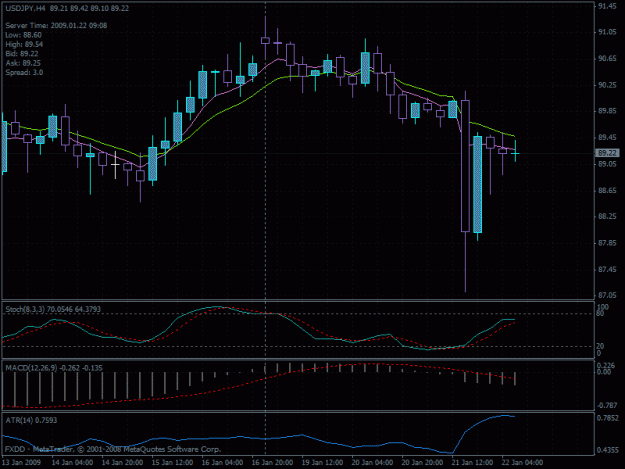The width and height of the screenshot is (625, 469).
Task: Click the Stochastic 20 level label
Action: (x=600, y=346)
